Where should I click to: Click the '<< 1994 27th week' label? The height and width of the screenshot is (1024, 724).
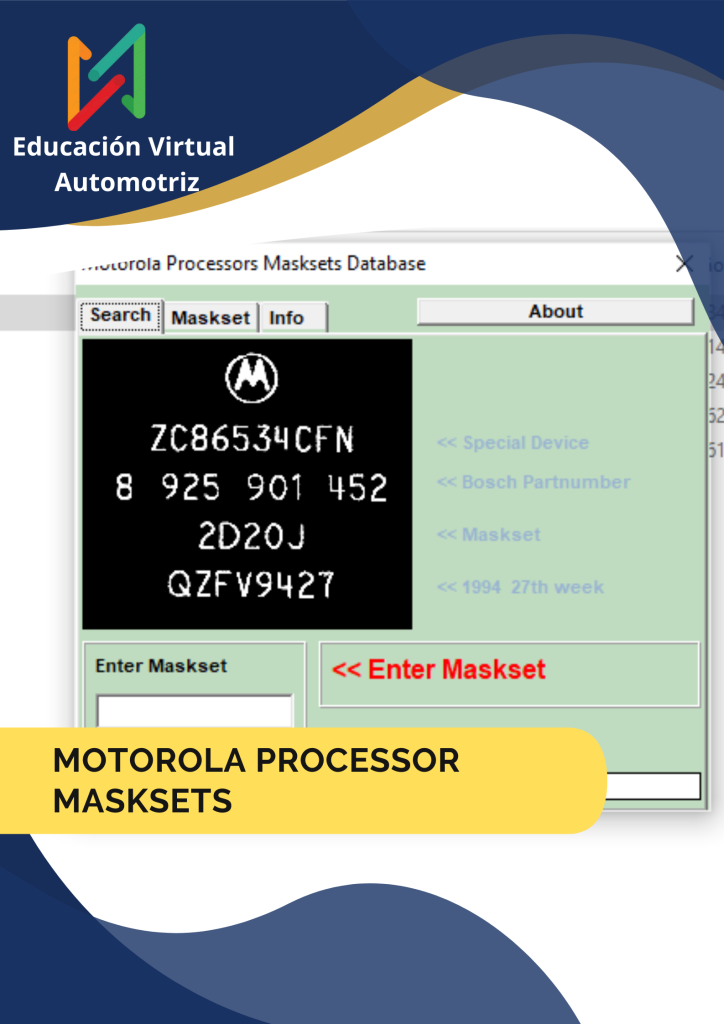[x=520, y=587]
